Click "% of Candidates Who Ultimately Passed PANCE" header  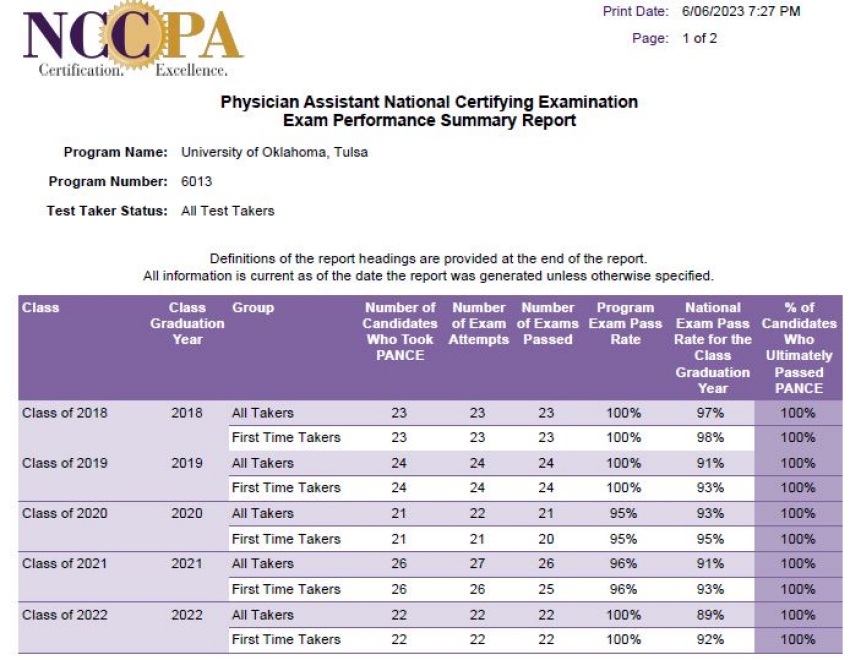click(798, 347)
